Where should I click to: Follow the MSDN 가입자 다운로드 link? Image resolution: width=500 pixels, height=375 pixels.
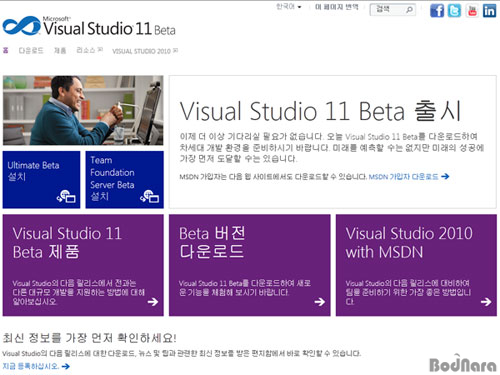coord(403,176)
